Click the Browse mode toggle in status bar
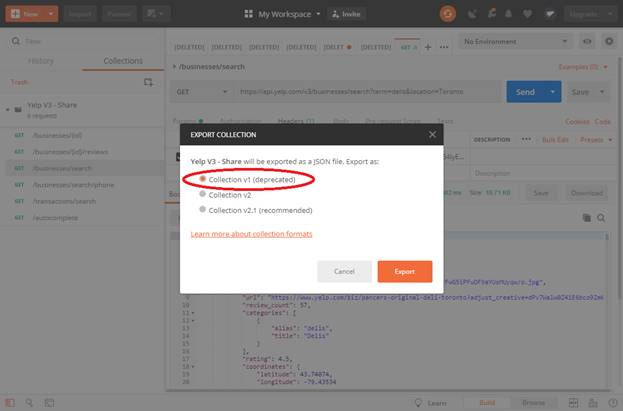Viewport: 623px width, 411px height. click(x=534, y=403)
